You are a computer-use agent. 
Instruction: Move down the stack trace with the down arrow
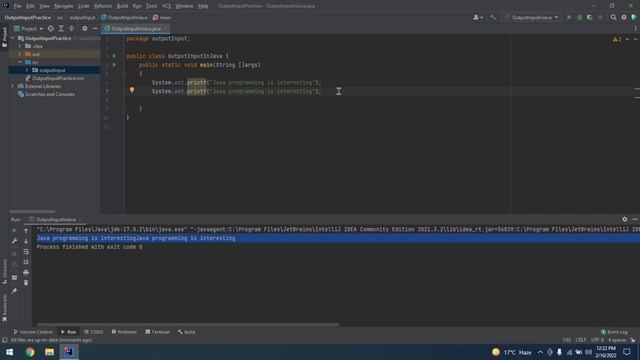pos(26,241)
